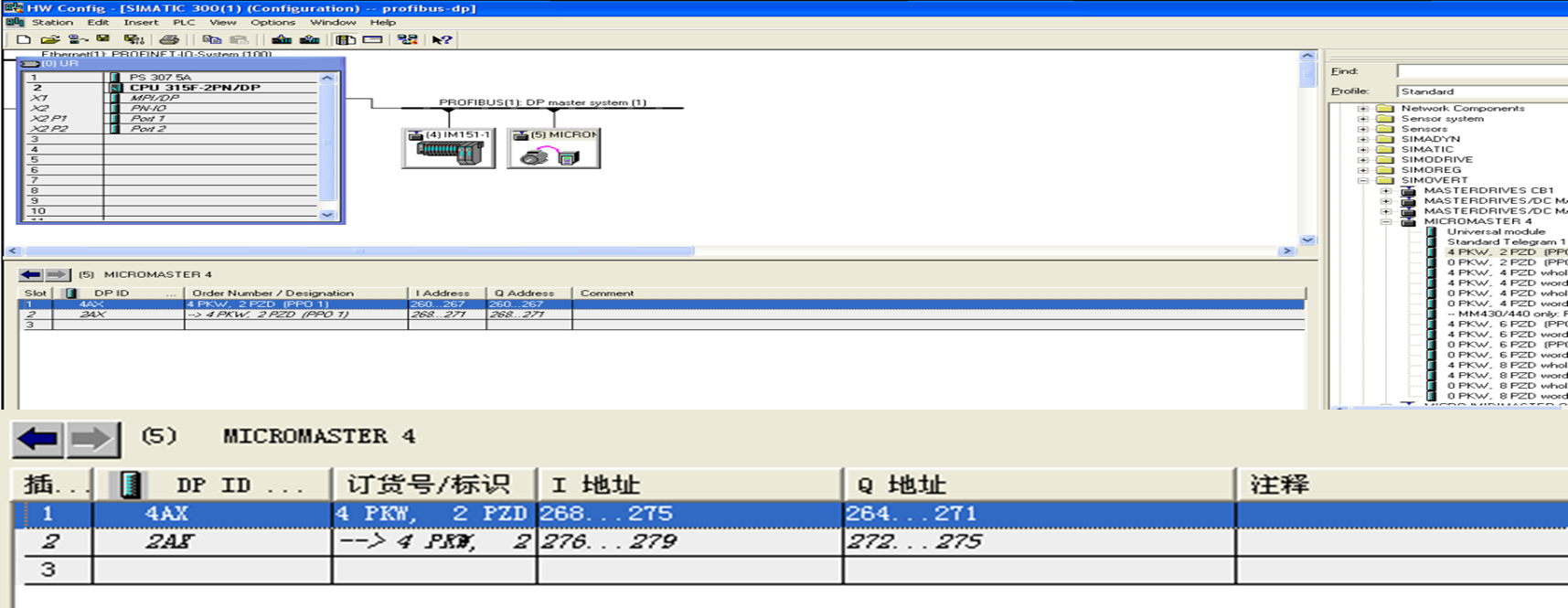1568x608 pixels.
Task: Open the View menu
Action: coord(223,22)
